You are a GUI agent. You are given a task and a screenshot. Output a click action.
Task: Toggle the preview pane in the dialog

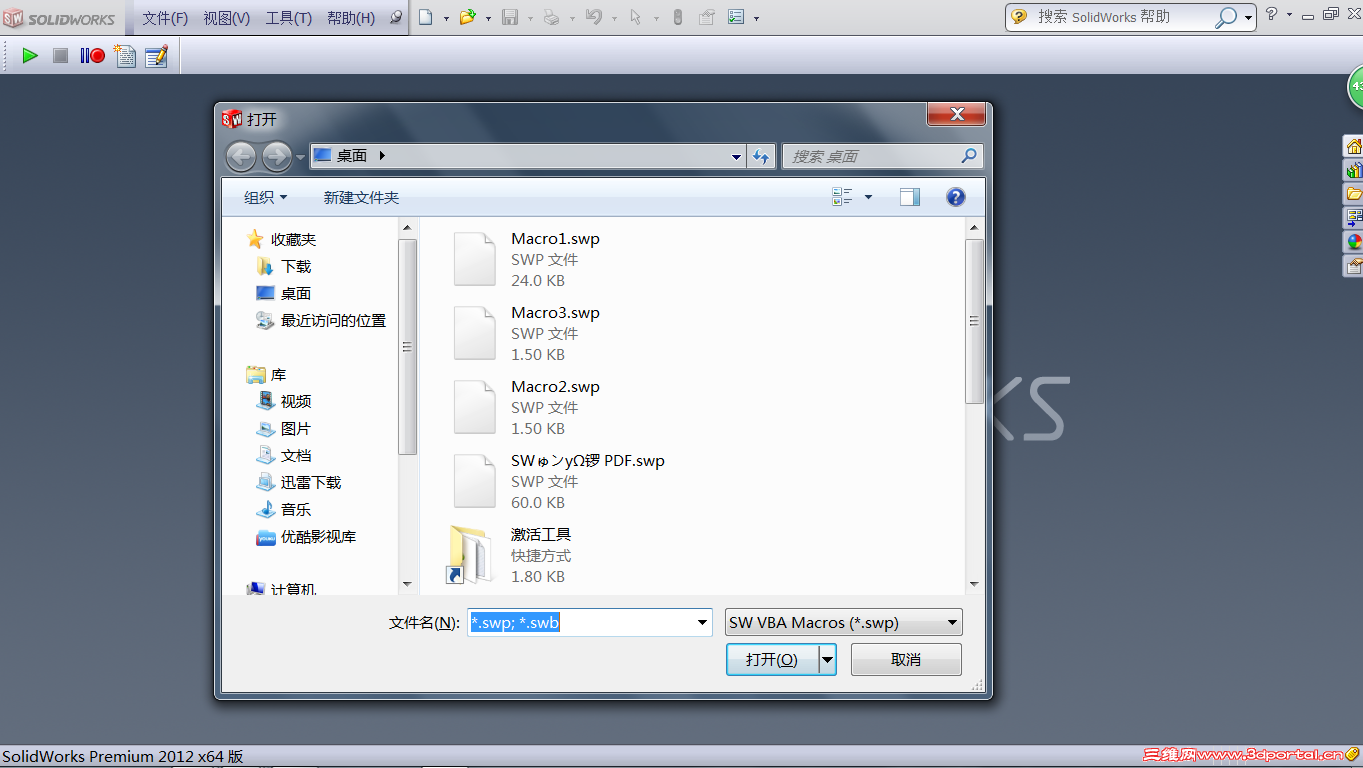pos(909,196)
